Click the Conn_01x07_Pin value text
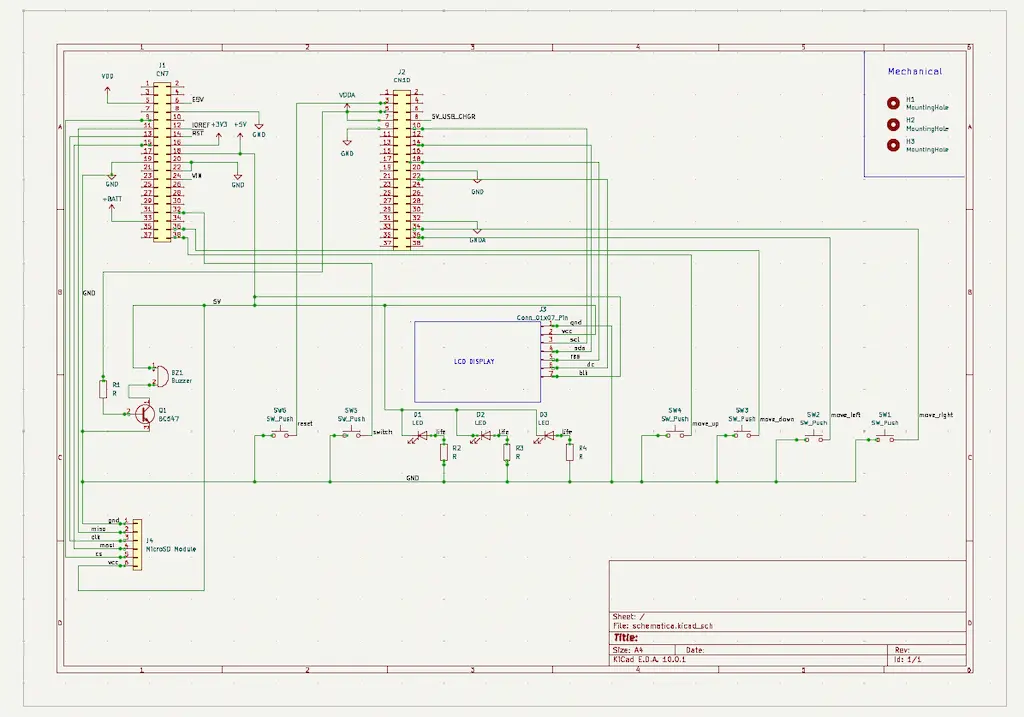The height and width of the screenshot is (717, 1024). 542,318
